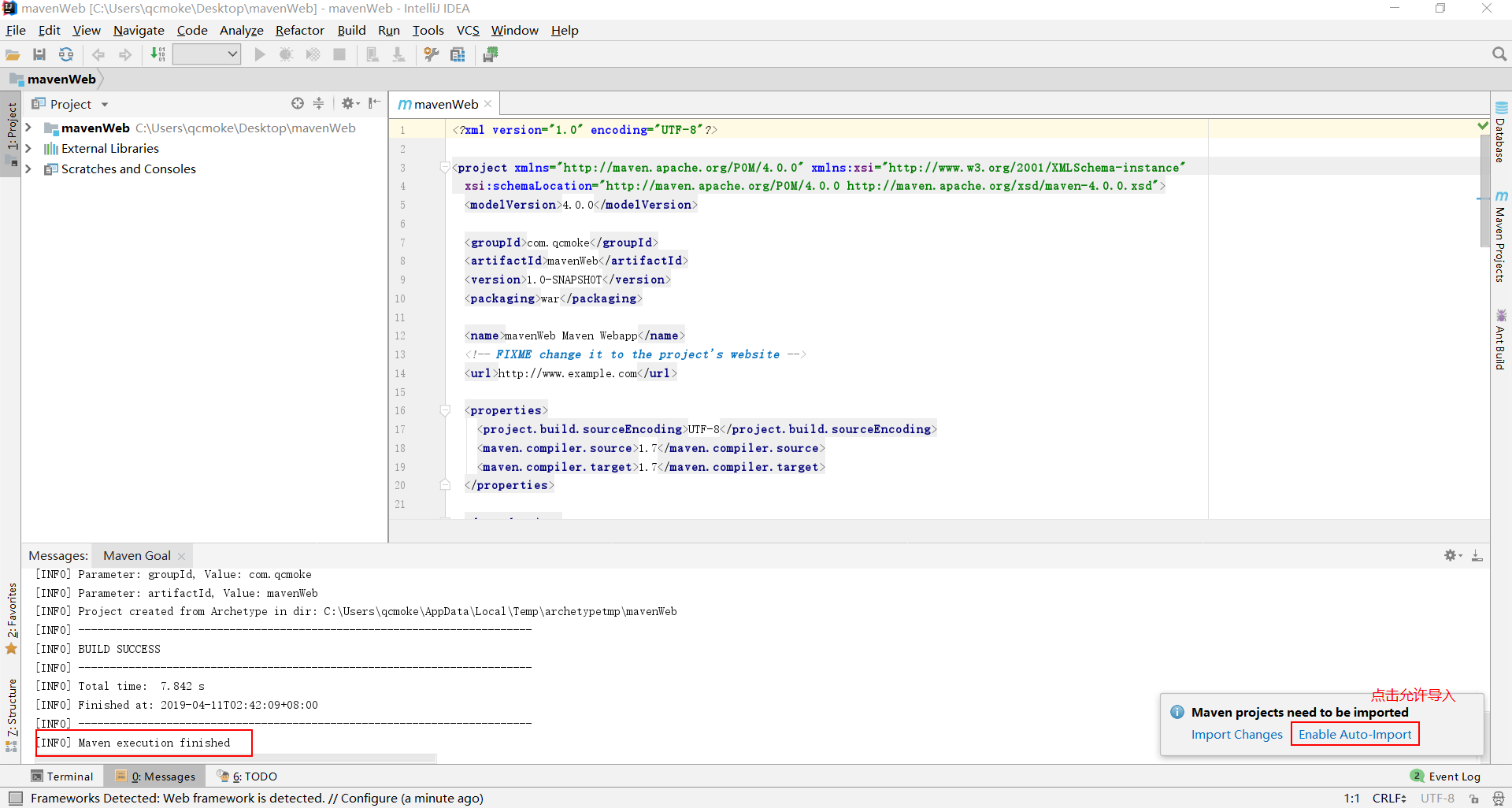Viewport: 1512px width, 808px height.
Task: Click the Collapse All icon in Project panel
Action: [x=318, y=103]
